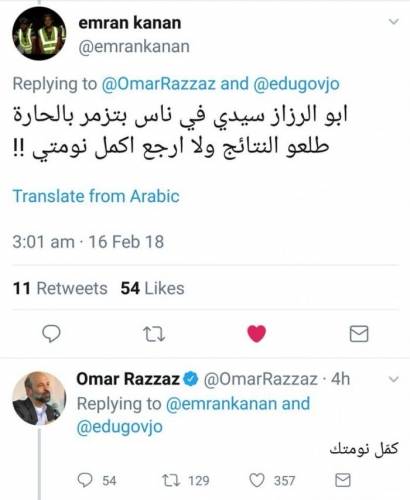View the 11 Retweets list

[x=60, y=288]
